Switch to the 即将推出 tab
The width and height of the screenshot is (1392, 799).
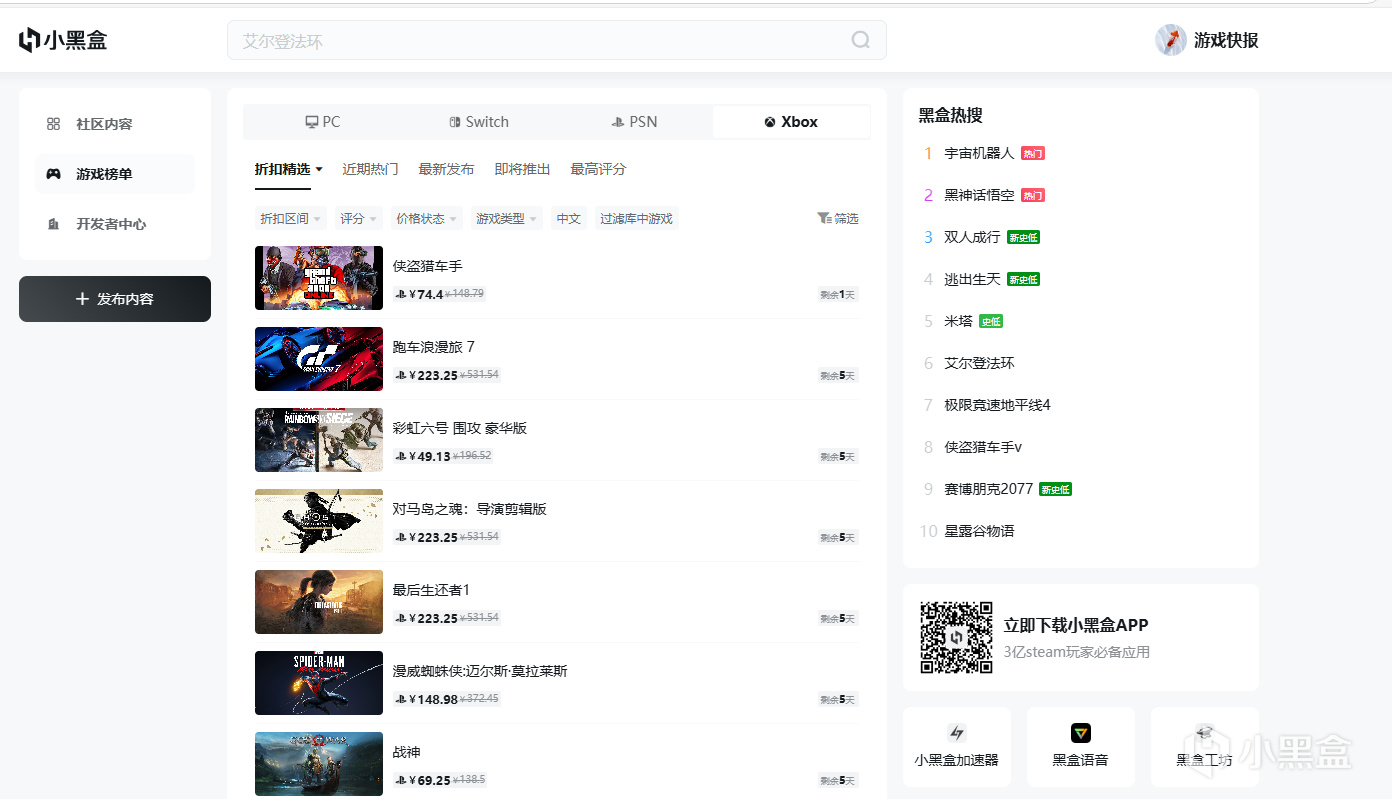click(522, 169)
